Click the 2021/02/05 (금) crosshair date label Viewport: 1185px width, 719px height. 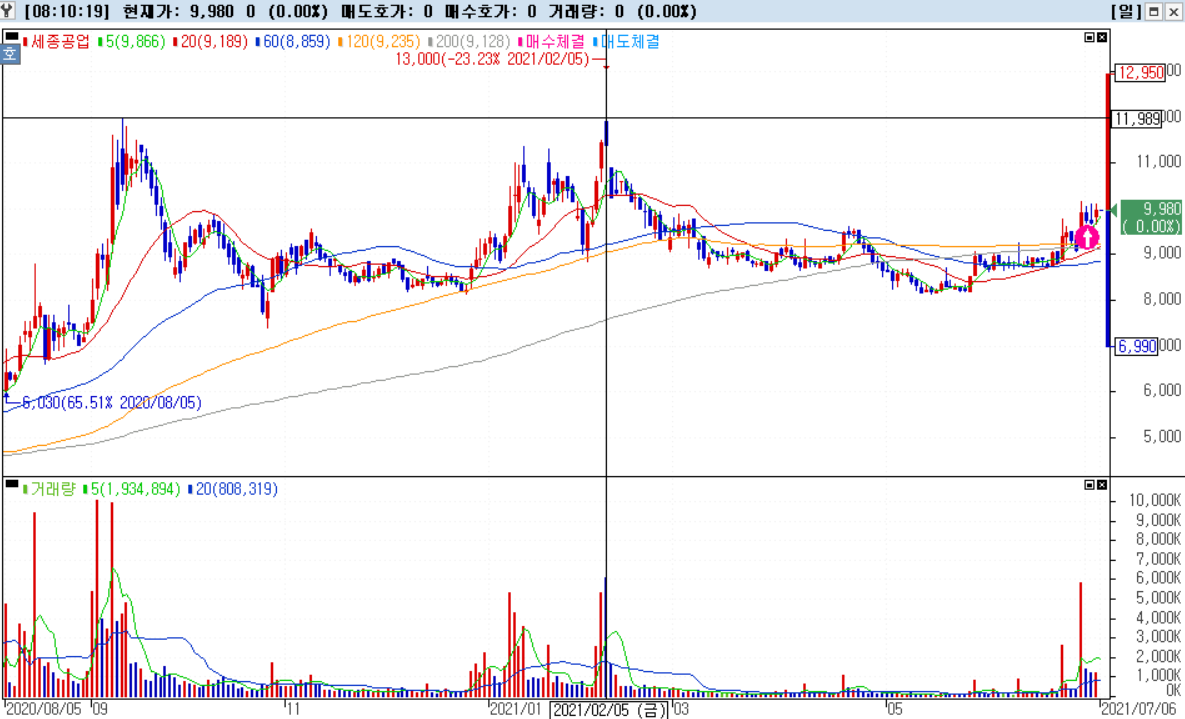[609, 710]
